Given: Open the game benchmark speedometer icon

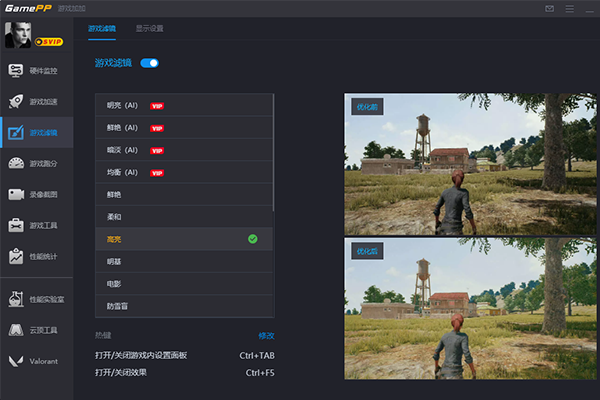Looking at the screenshot, I should pos(16,163).
